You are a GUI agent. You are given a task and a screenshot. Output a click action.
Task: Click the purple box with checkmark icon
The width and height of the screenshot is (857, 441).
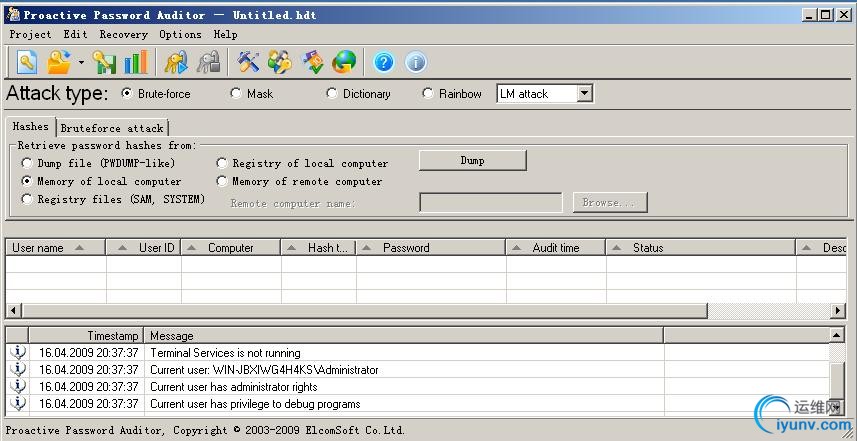(313, 62)
